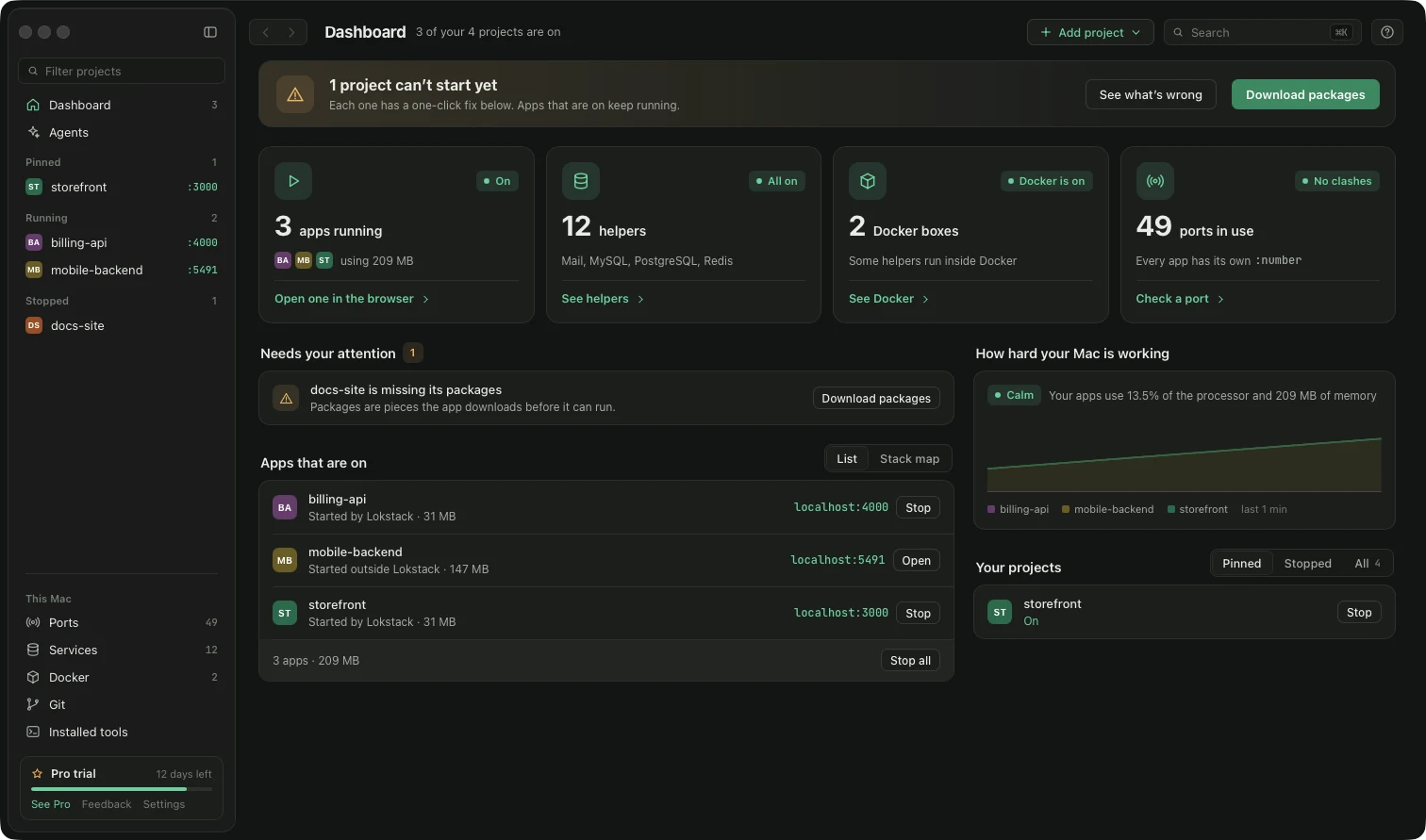
Task: Click the Filter projects input field
Action: pyautogui.click(x=122, y=71)
